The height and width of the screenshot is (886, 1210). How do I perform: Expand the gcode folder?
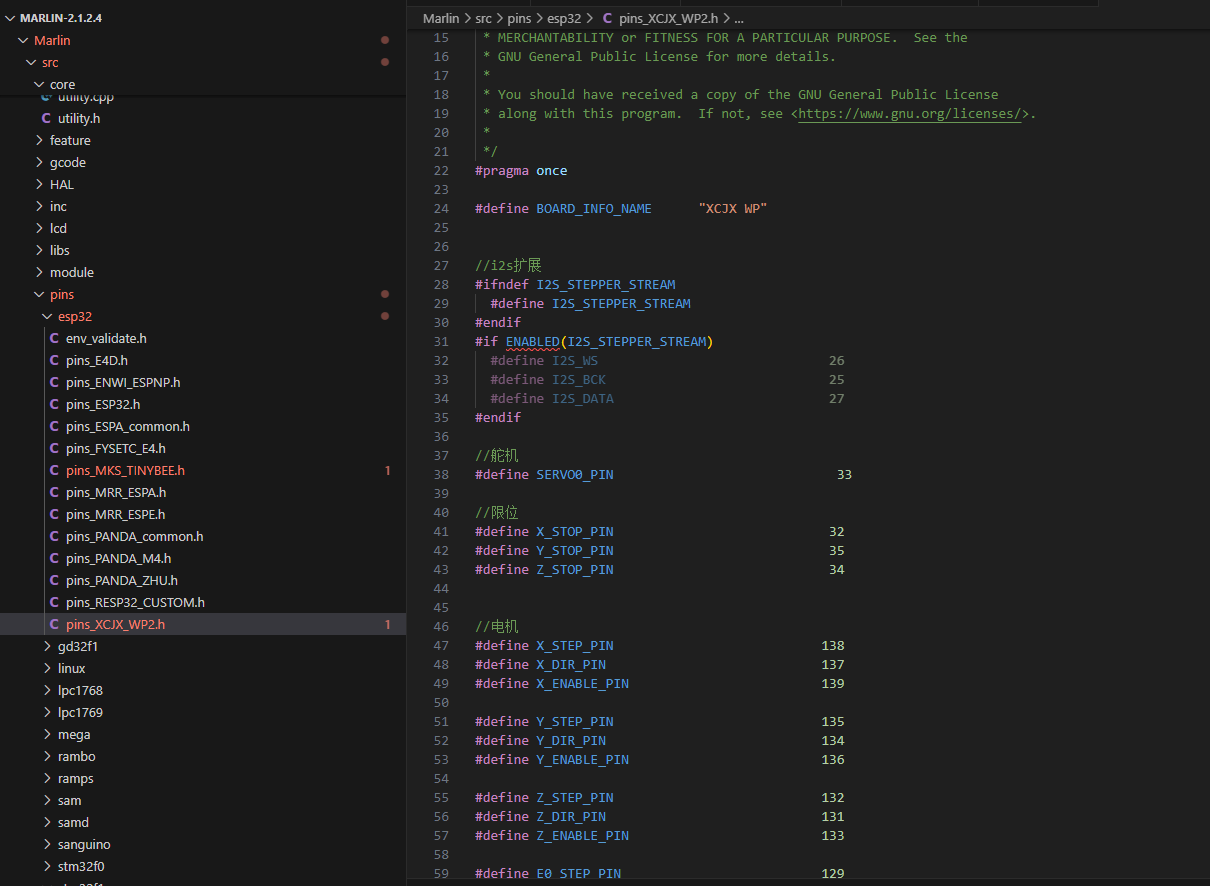pyautogui.click(x=40, y=162)
